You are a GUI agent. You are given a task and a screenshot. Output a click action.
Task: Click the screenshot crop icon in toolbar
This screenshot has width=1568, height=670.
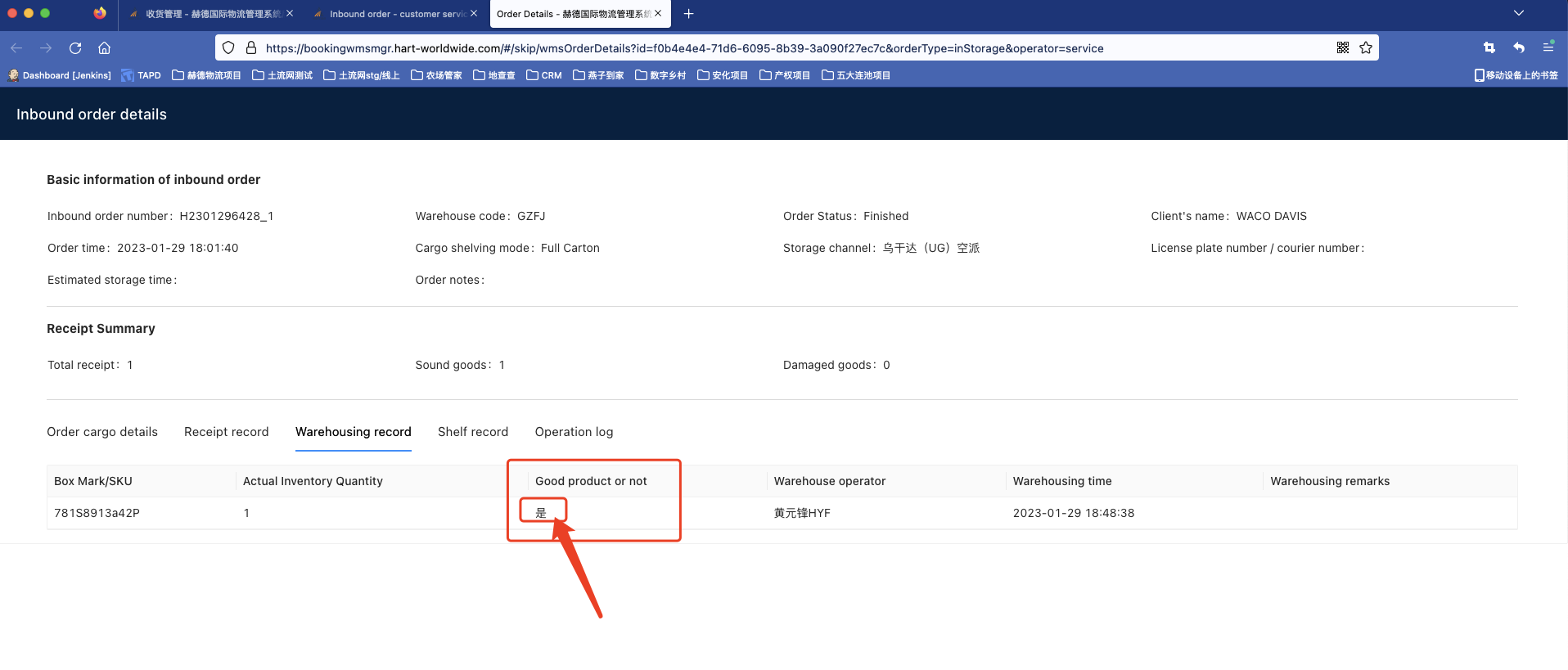pyautogui.click(x=1489, y=48)
